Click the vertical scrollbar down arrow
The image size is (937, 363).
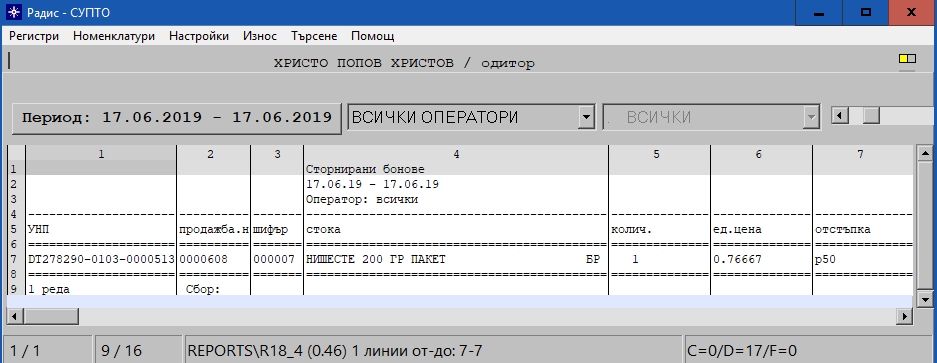click(924, 299)
